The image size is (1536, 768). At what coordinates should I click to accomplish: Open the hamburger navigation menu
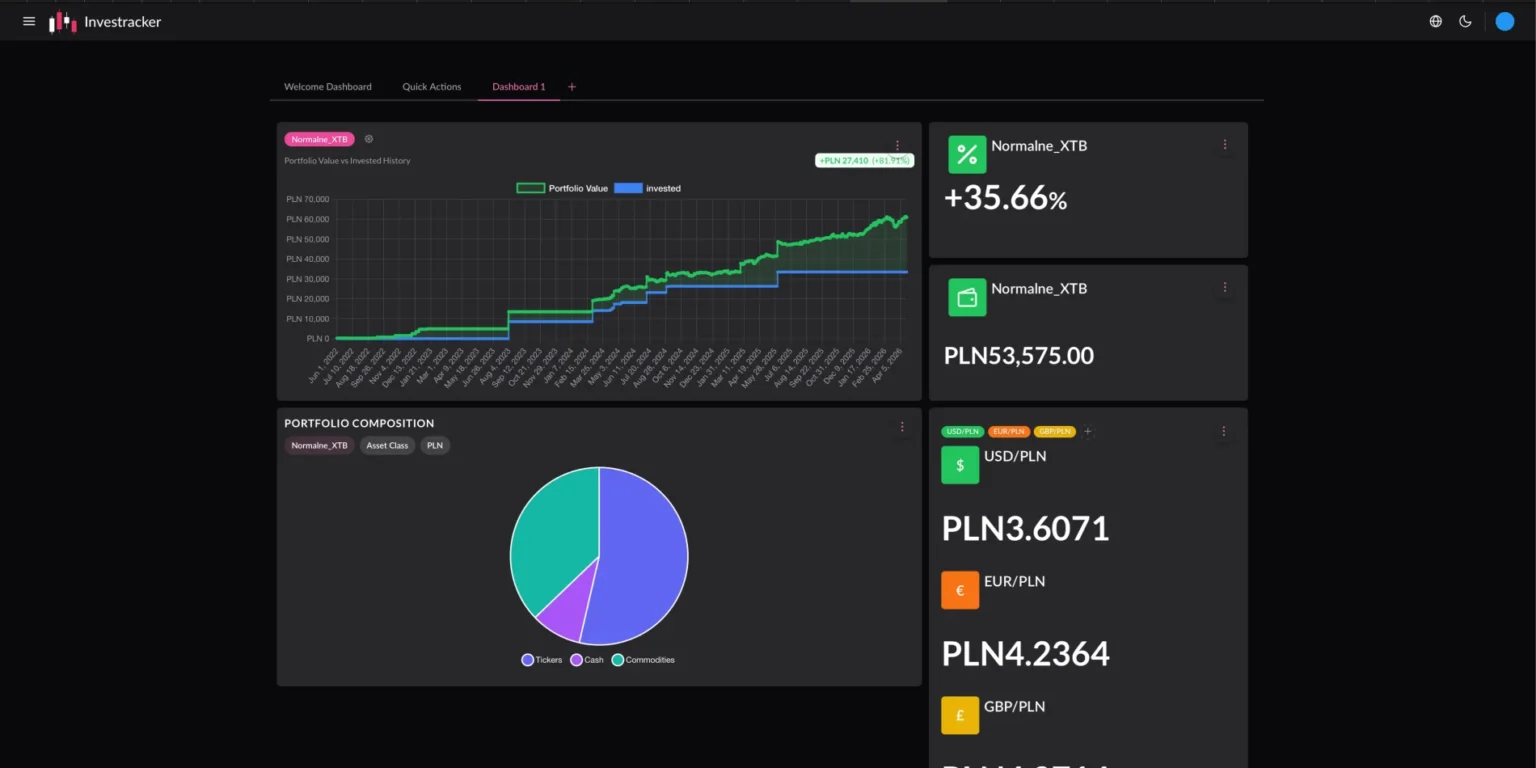pyautogui.click(x=29, y=21)
